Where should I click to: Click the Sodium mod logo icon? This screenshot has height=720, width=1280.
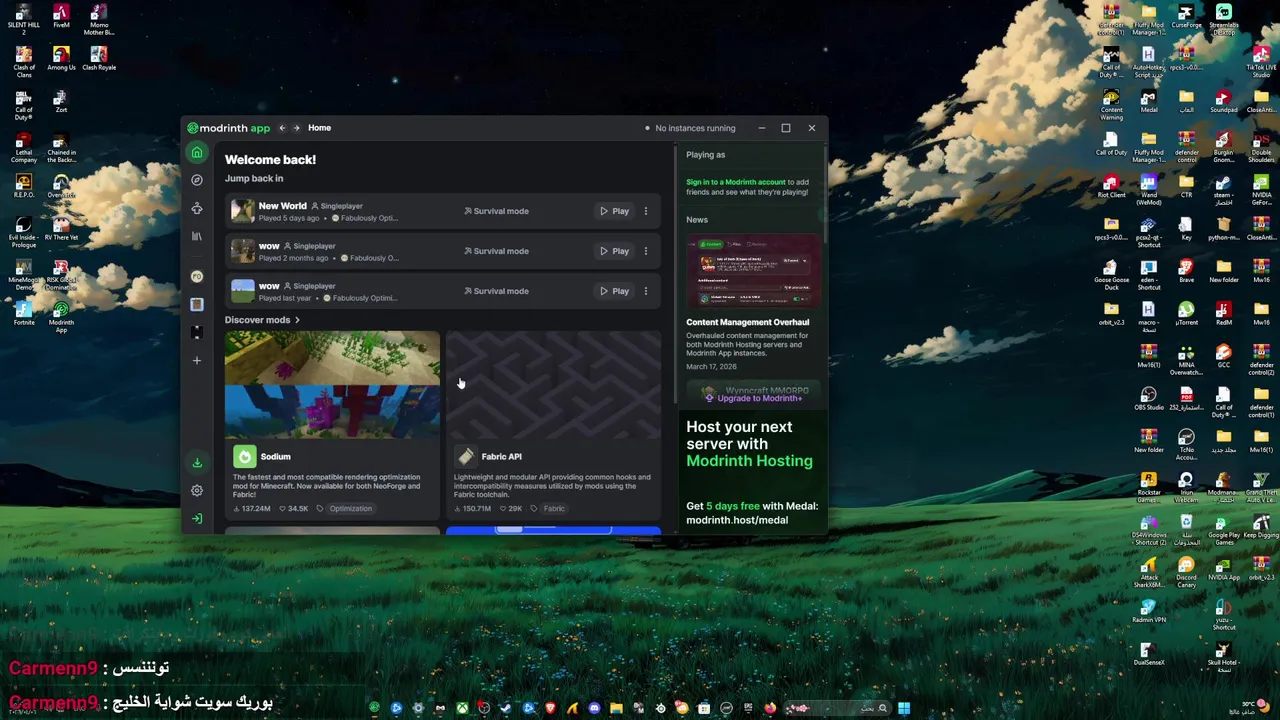tap(245, 457)
